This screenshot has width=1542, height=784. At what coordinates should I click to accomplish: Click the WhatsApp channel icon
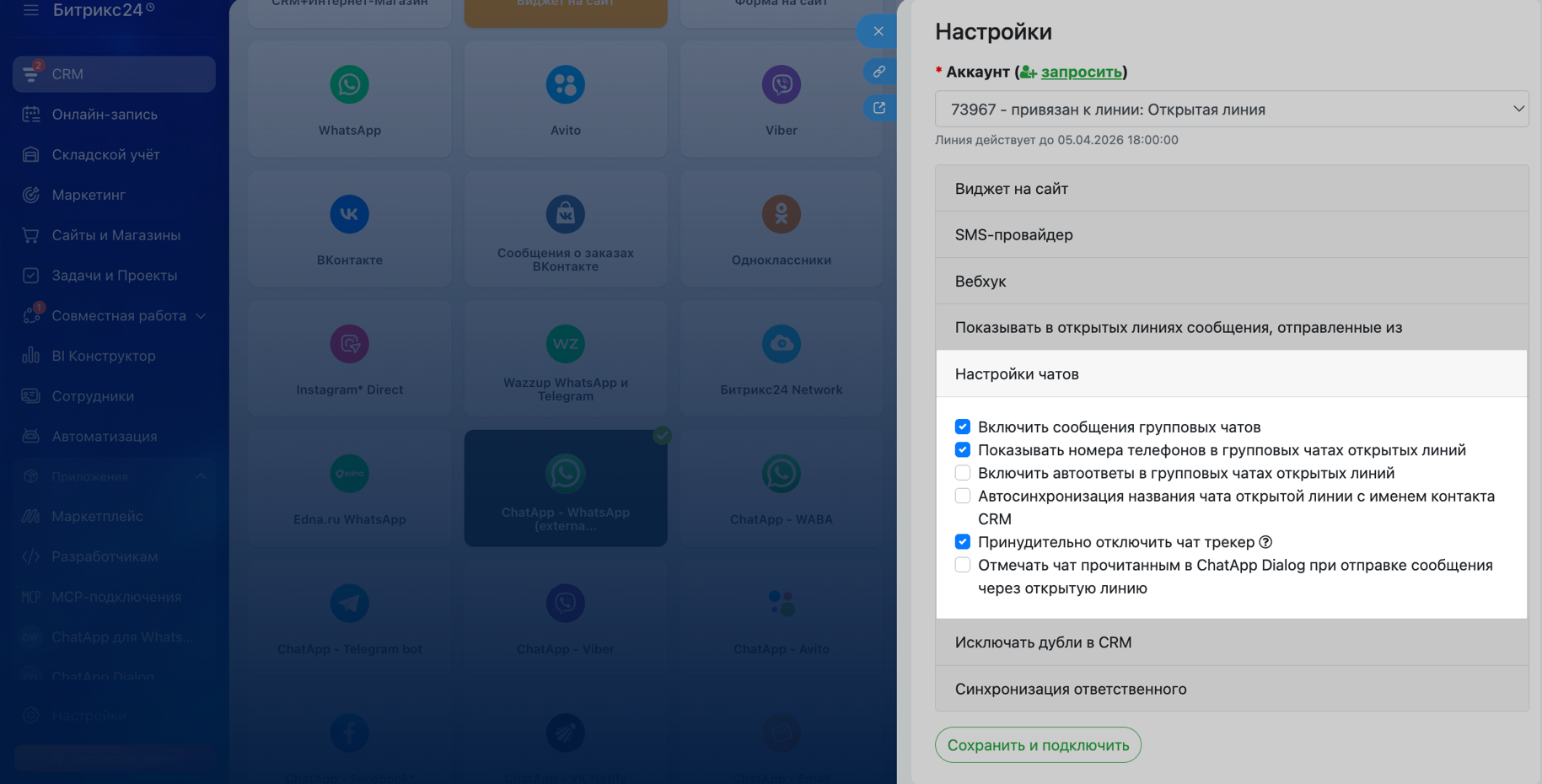(x=349, y=85)
